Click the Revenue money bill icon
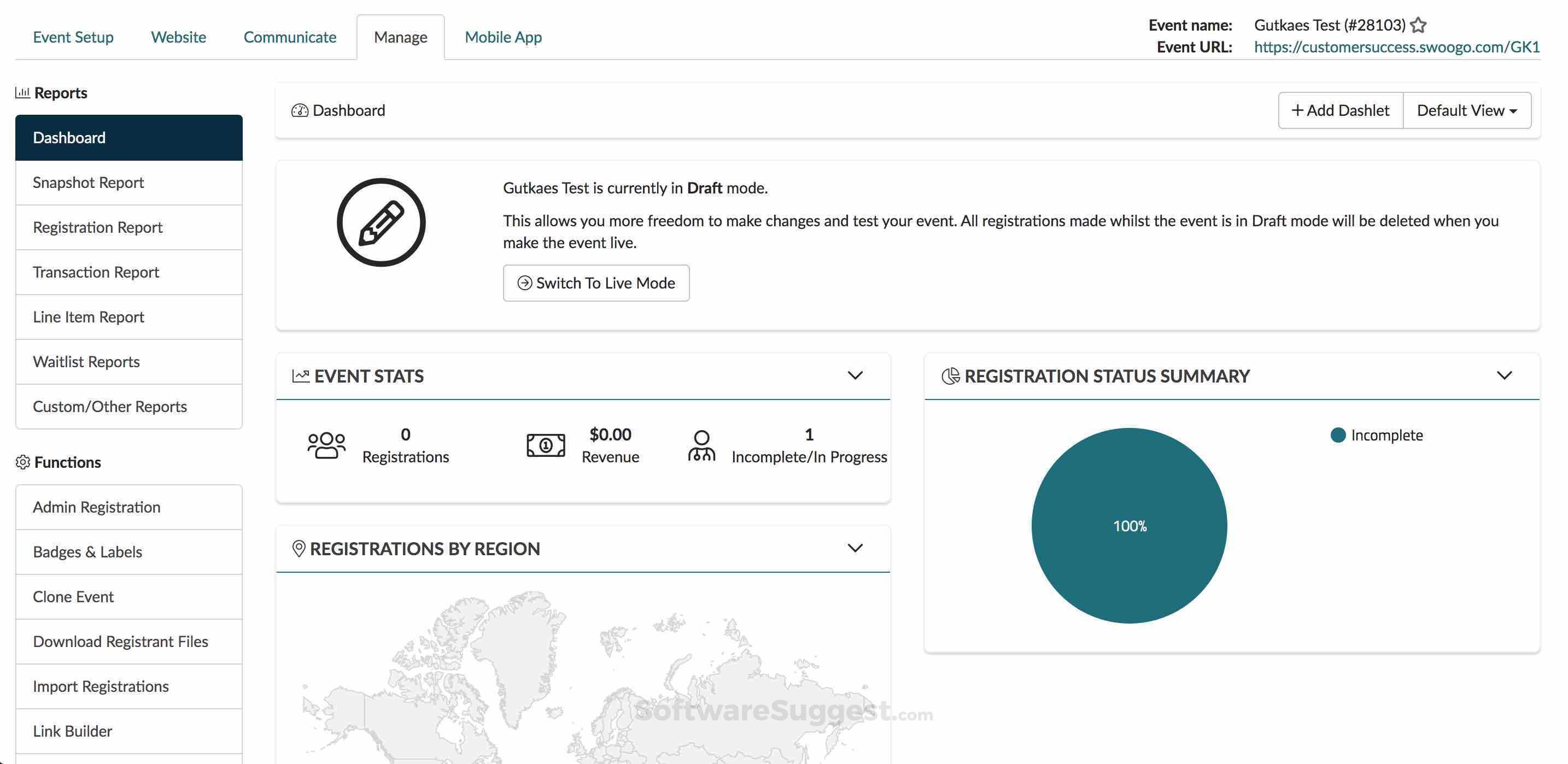The height and width of the screenshot is (764, 1568). pos(546,445)
